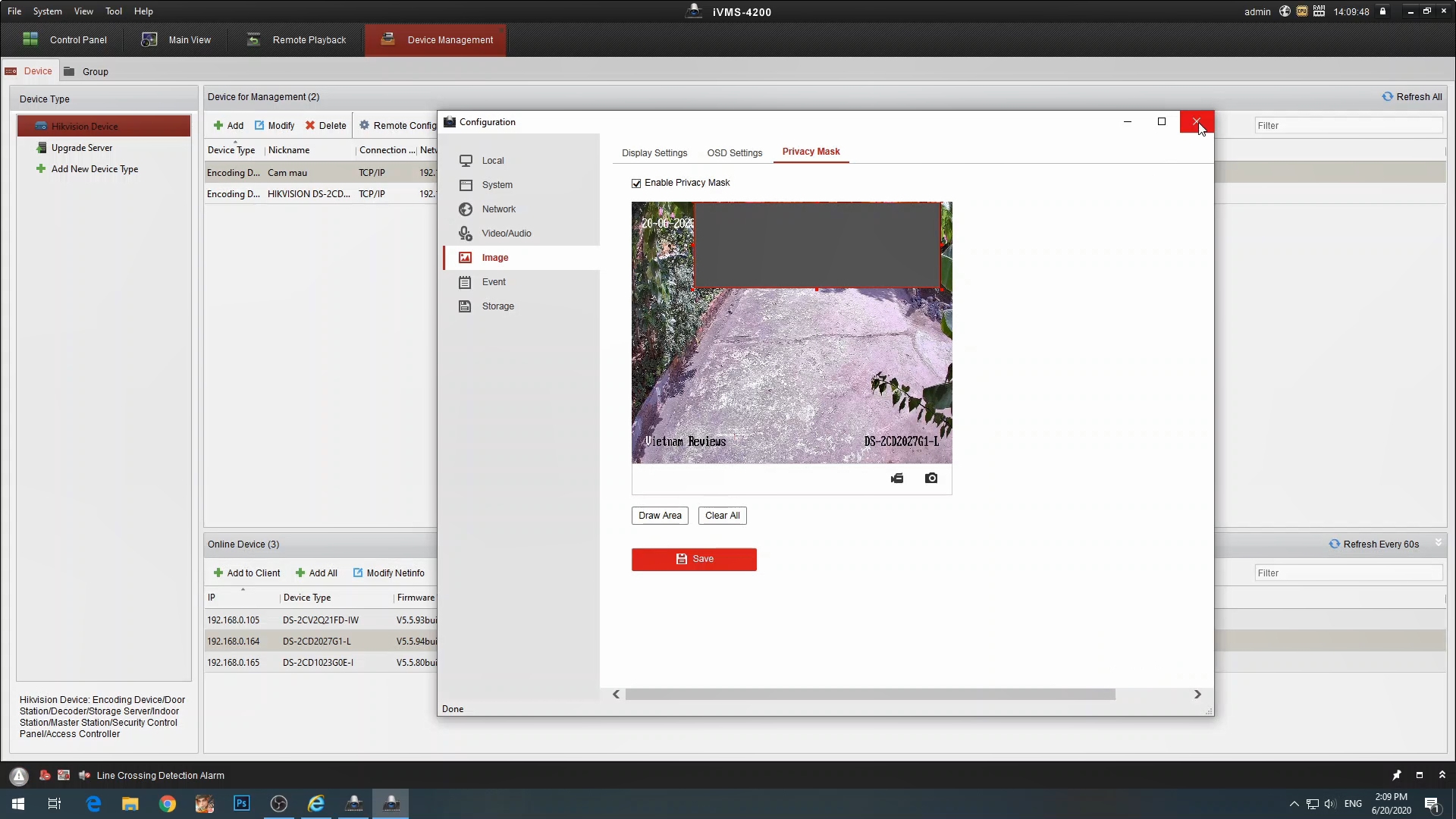Open Photoshop from the taskbar
Screen dimensions: 1456x819
pos(242,804)
